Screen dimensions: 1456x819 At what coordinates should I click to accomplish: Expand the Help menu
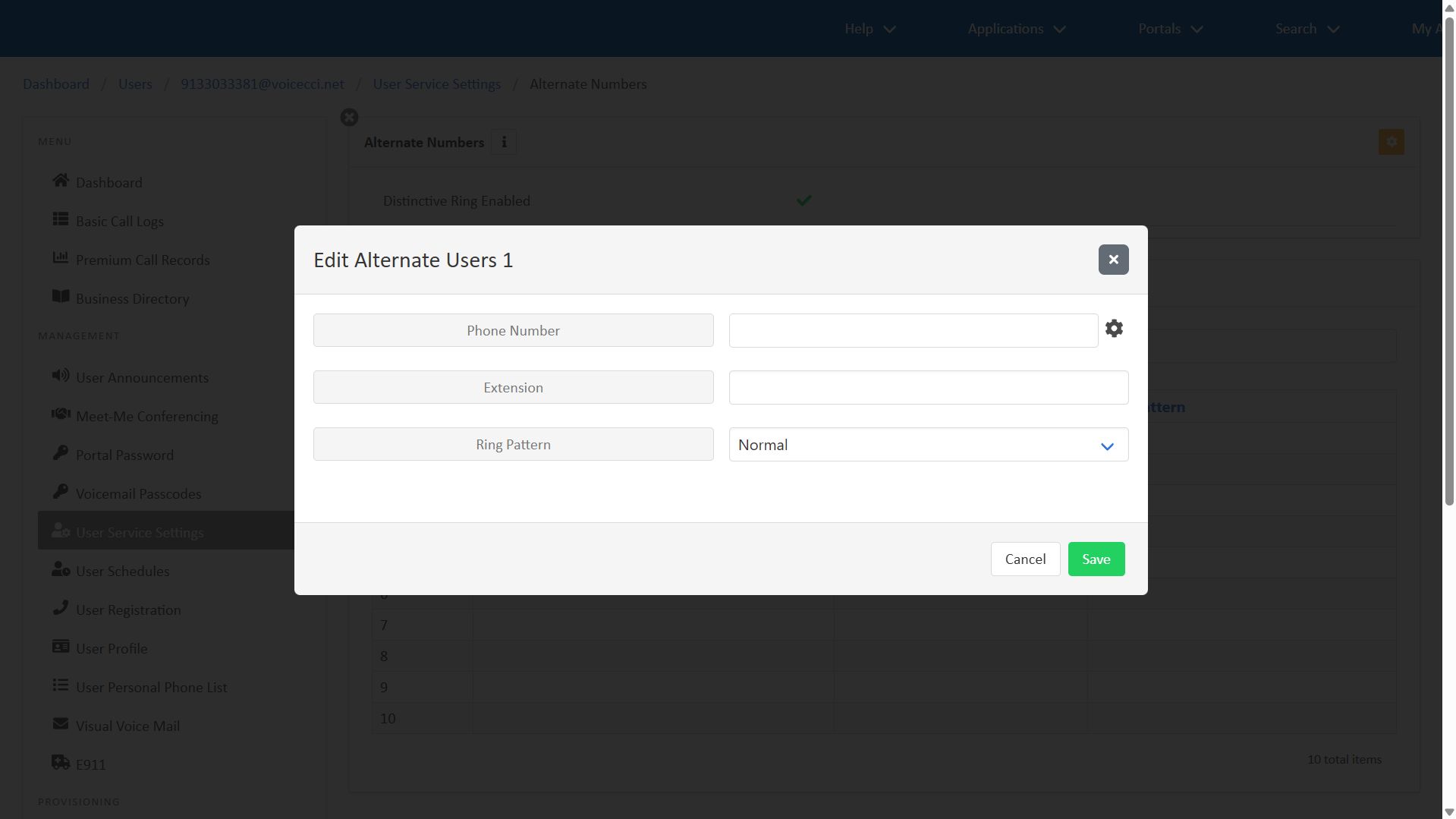point(870,29)
